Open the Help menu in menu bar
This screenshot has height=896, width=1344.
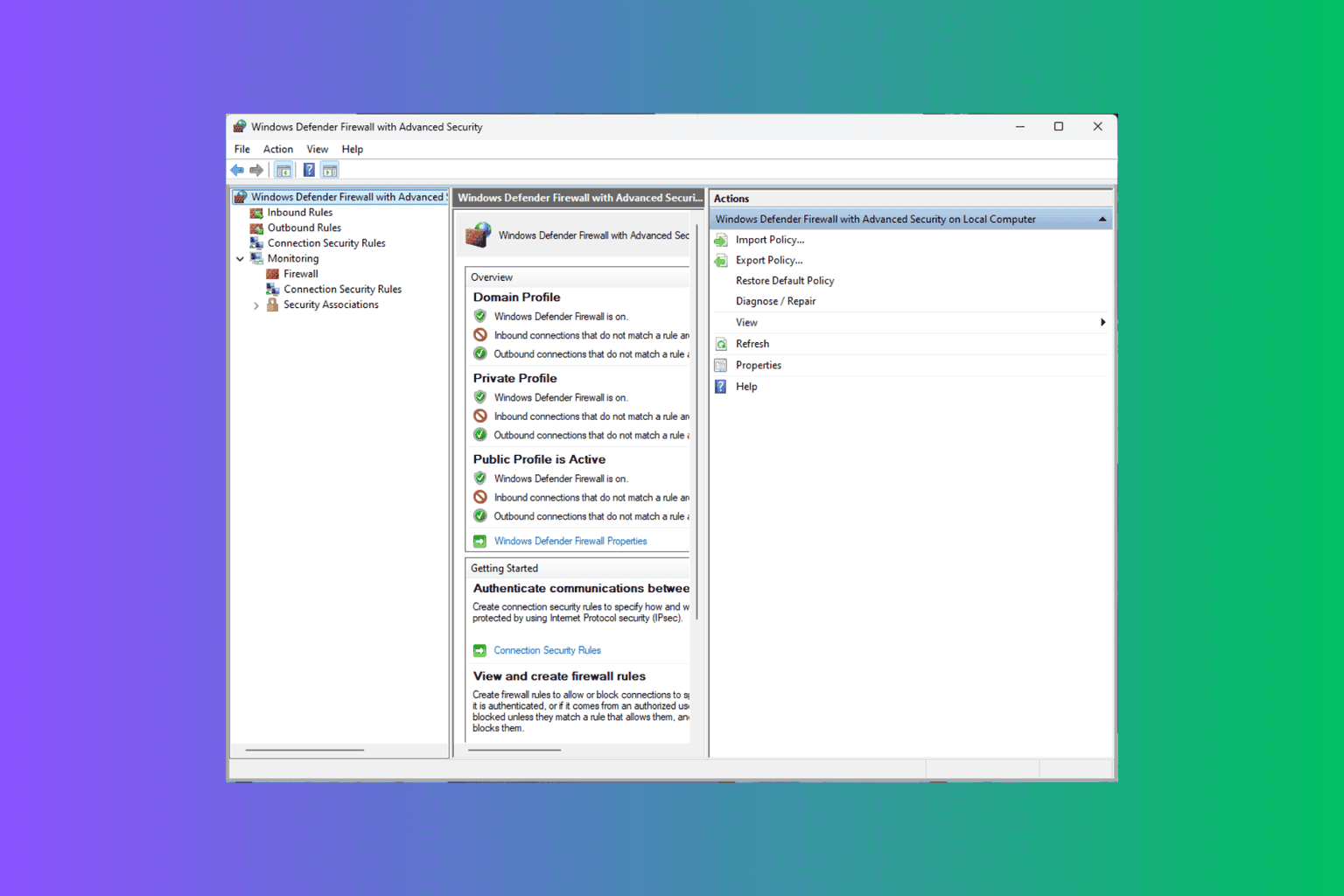pos(353,149)
